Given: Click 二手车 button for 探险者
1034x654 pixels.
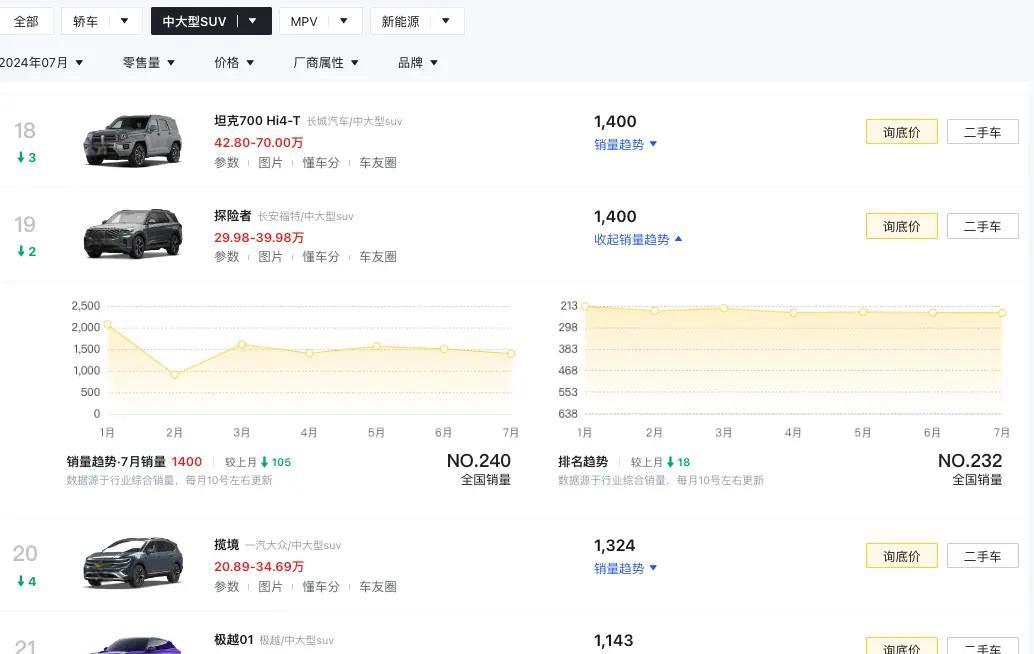Looking at the screenshot, I should (983, 226).
